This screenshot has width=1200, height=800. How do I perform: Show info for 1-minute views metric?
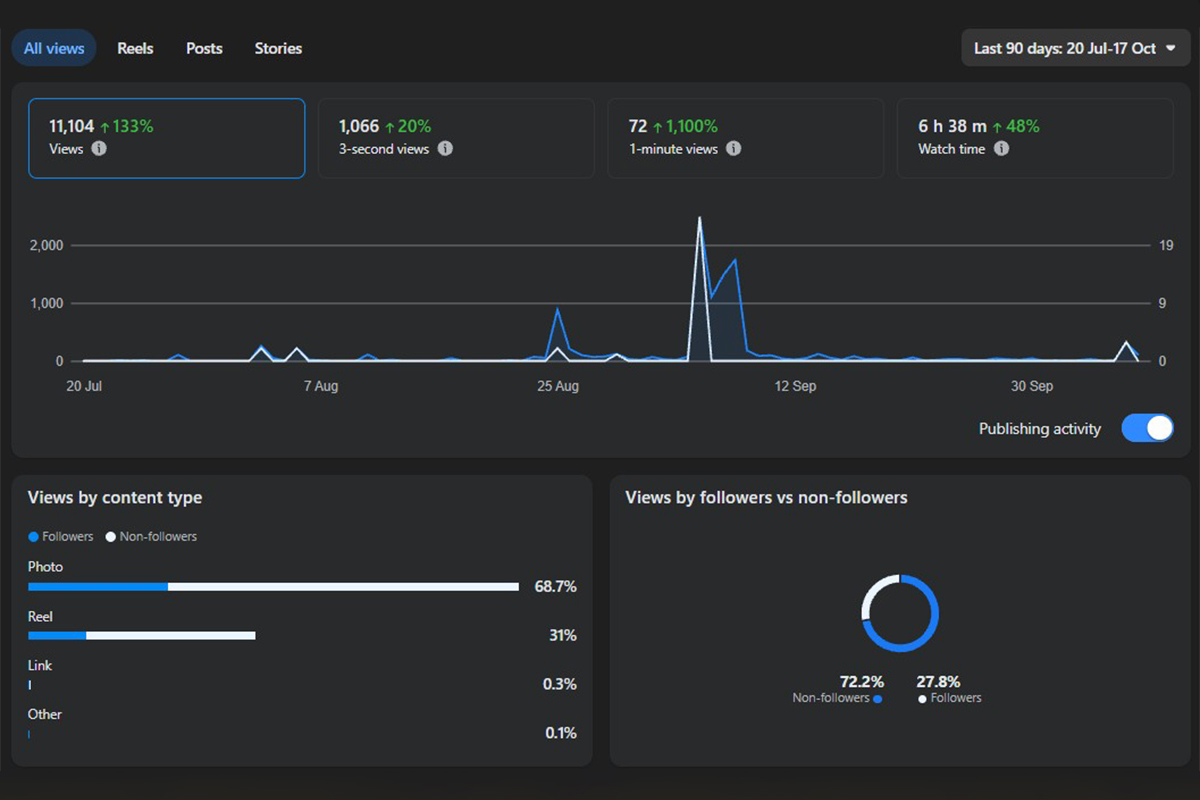tap(733, 149)
